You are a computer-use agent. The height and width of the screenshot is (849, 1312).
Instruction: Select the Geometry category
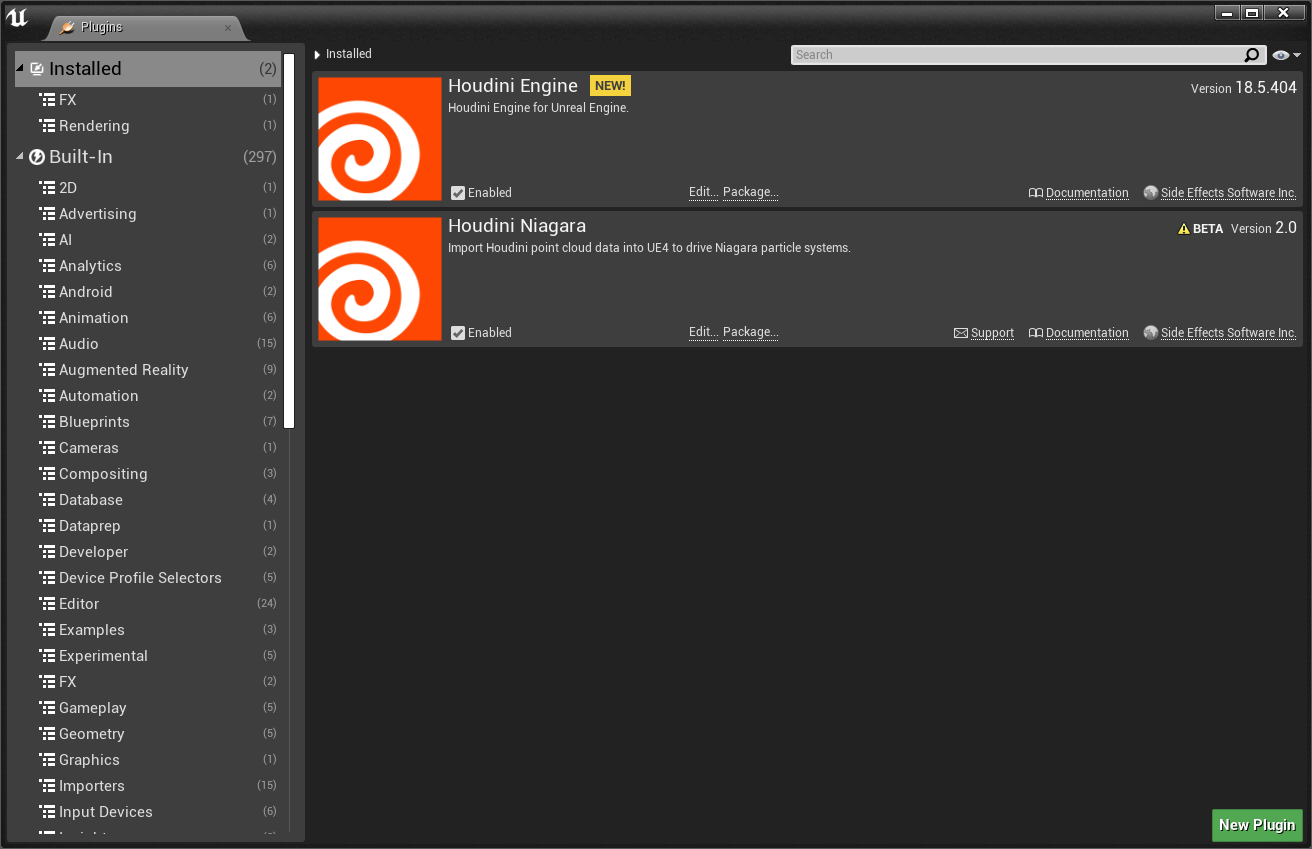148,734
